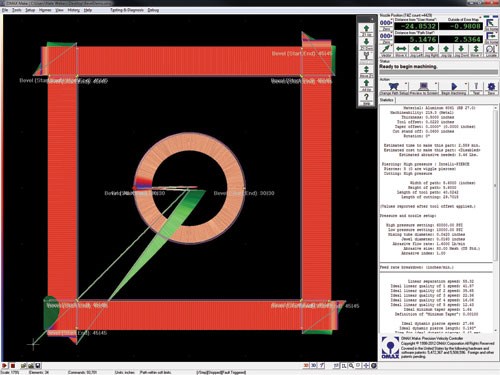The width and height of the screenshot is (500, 375).
Task: Open the Preview to Screen dropdown arrow
Action: coord(436,84)
